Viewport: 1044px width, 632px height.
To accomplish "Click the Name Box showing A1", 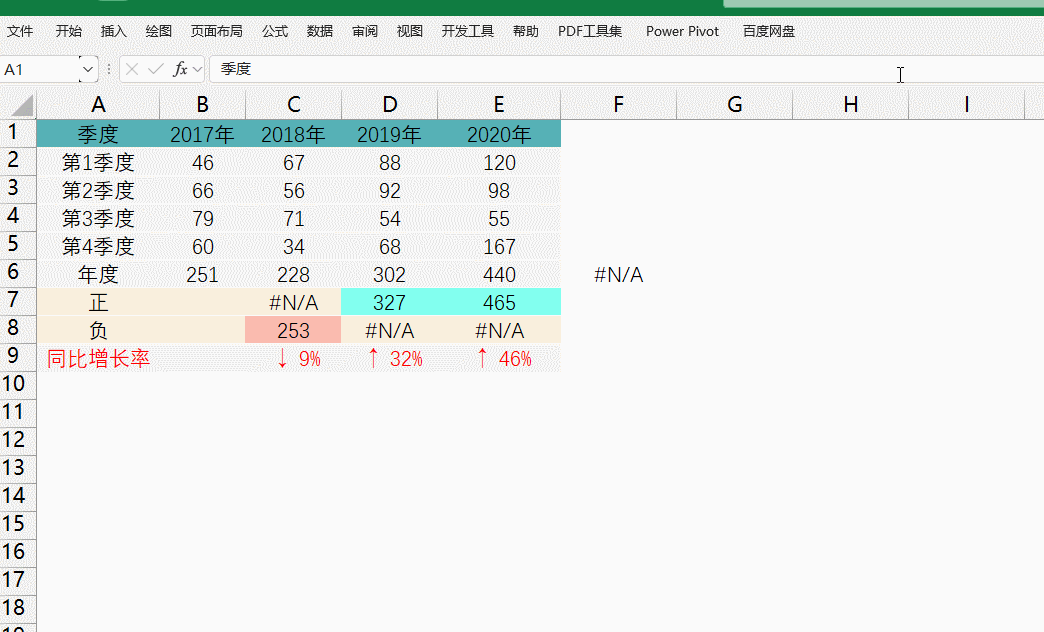I will (40, 69).
